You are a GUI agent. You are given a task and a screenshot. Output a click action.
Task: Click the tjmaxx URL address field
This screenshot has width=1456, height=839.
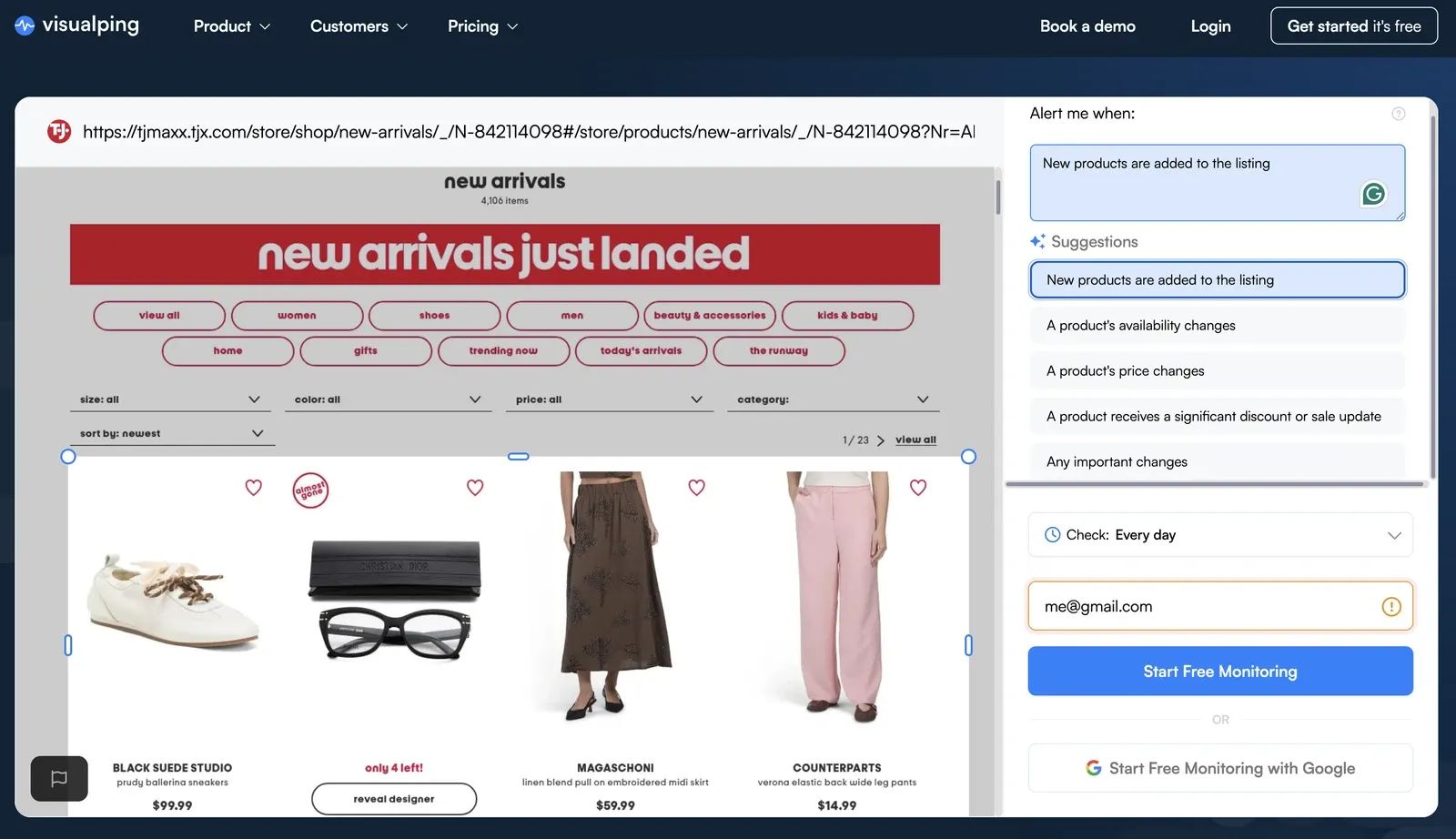pyautogui.click(x=529, y=132)
